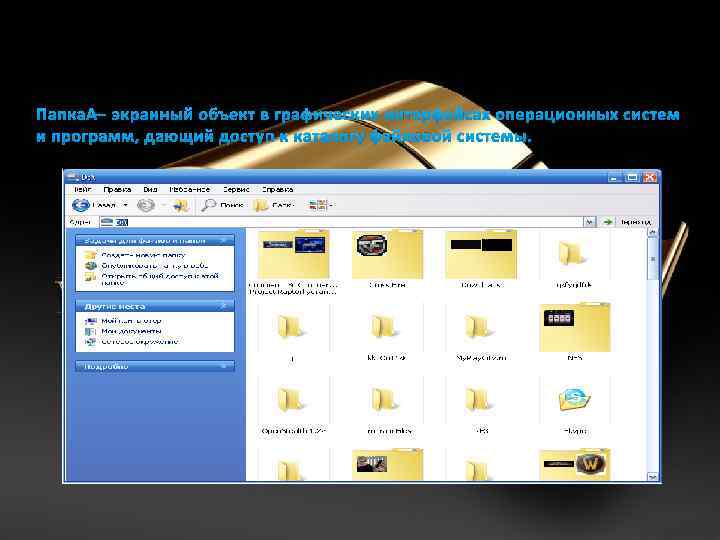This screenshot has height=540, width=720.
Task: Go back with the Назад arrow icon
Action: coord(81,205)
